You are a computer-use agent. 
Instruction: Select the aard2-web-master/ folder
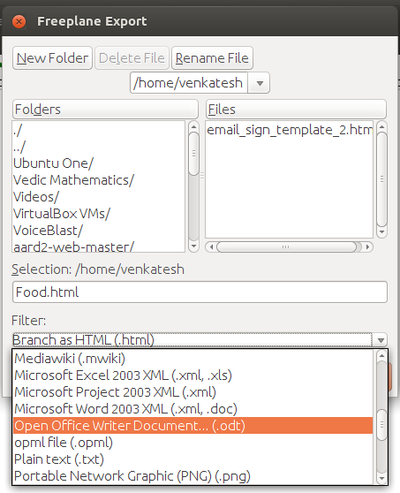[x=98, y=246]
